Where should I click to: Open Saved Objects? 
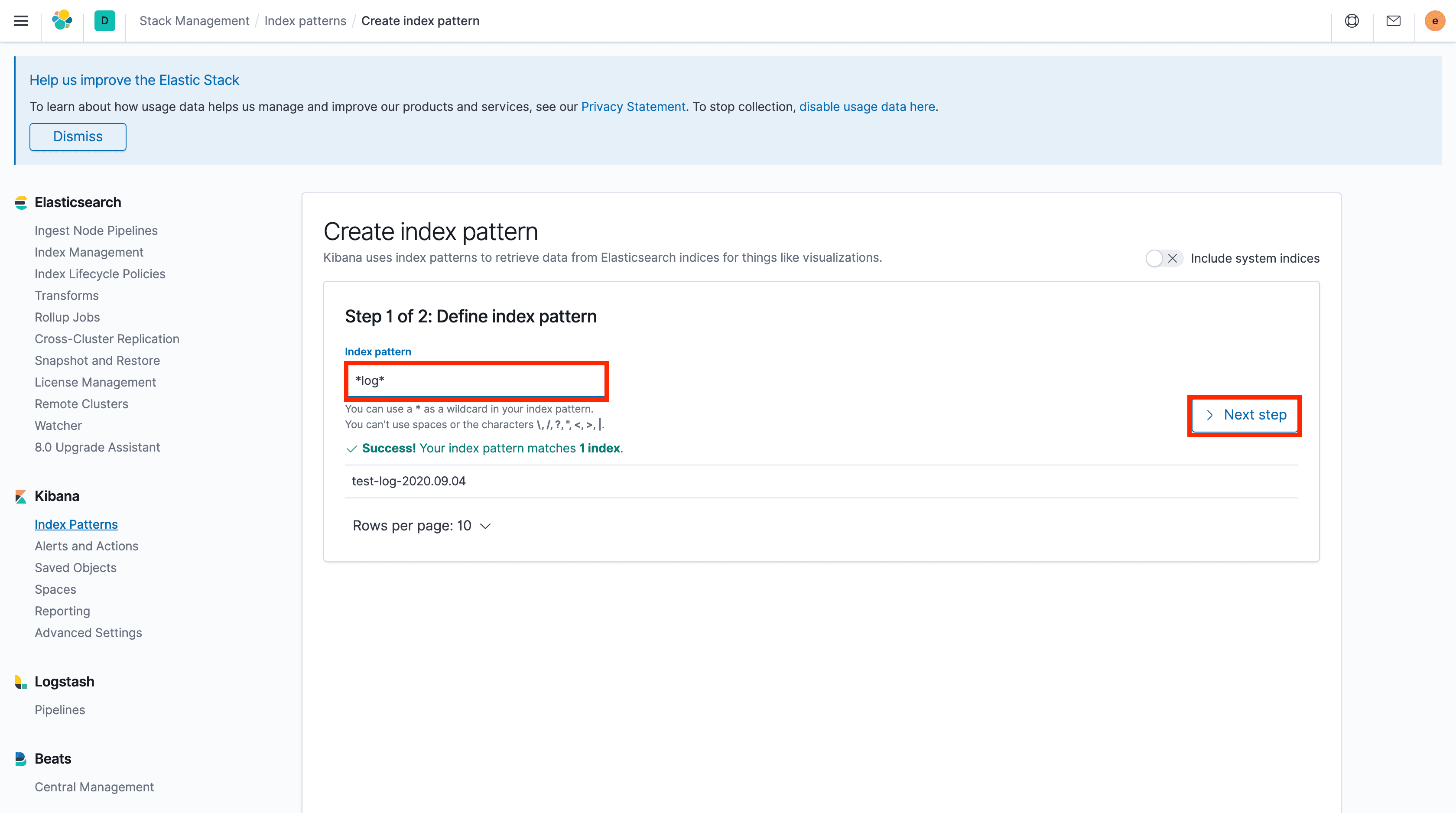point(76,568)
